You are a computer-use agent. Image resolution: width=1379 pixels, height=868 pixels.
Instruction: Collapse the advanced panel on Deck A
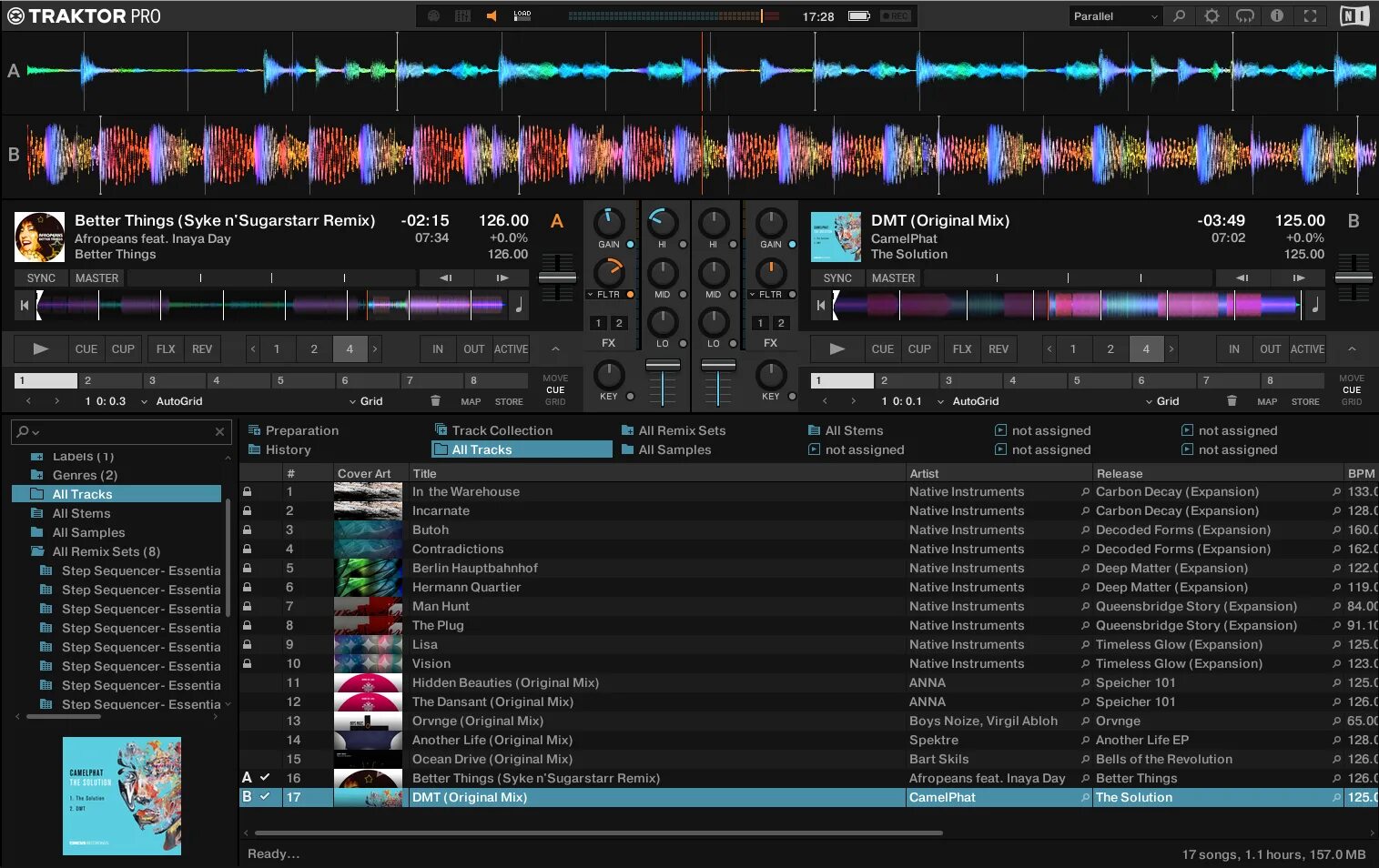click(x=555, y=349)
